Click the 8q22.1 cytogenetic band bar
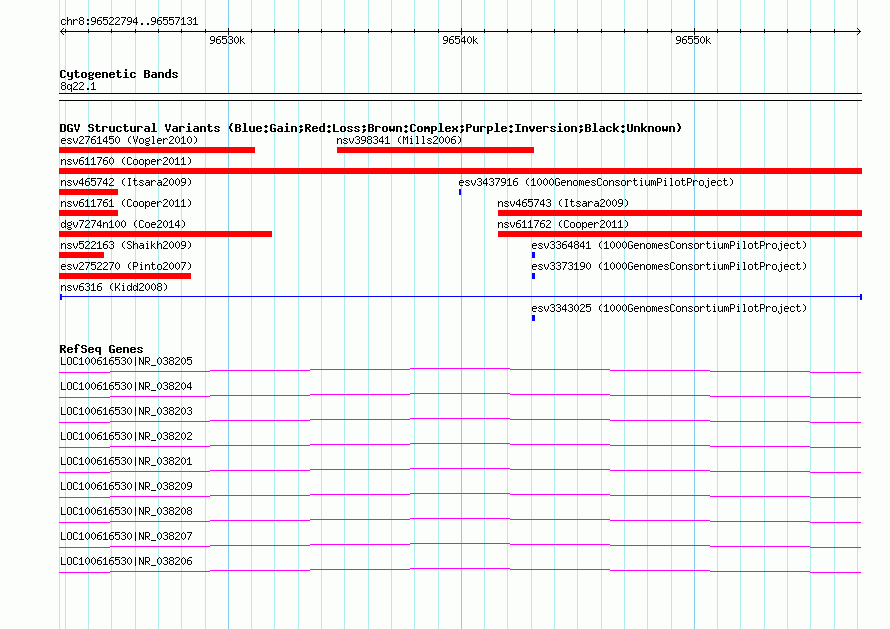 pos(460,97)
